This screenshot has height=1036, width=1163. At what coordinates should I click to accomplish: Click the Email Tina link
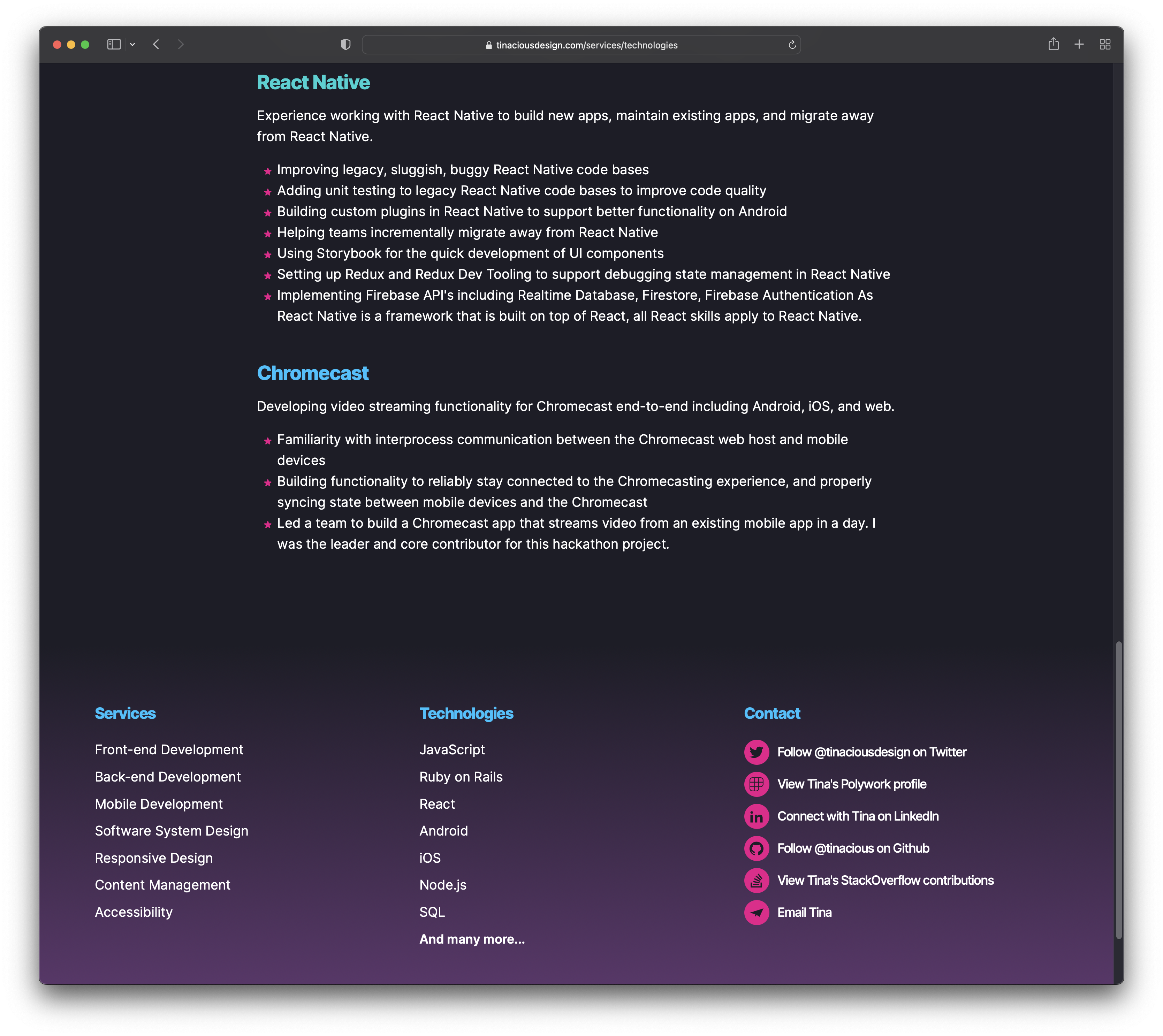tap(804, 913)
